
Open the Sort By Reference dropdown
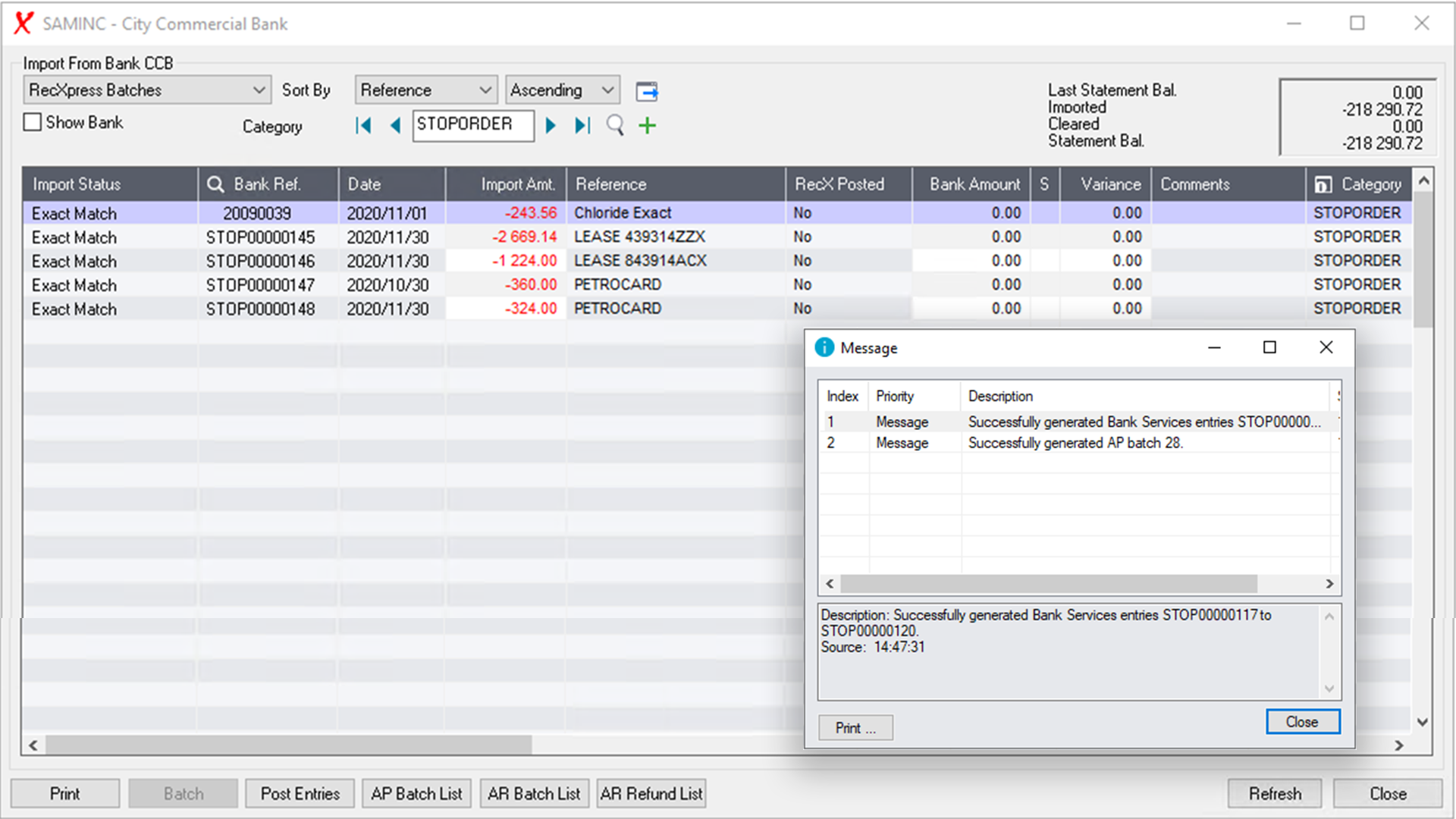425,89
